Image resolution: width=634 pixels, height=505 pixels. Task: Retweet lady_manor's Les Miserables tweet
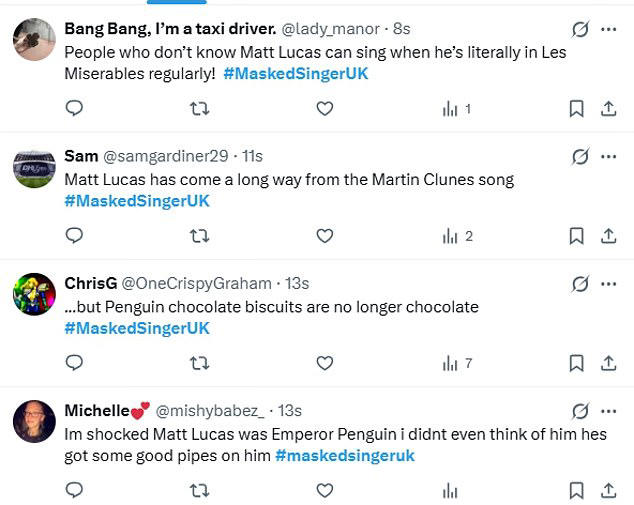coord(199,108)
